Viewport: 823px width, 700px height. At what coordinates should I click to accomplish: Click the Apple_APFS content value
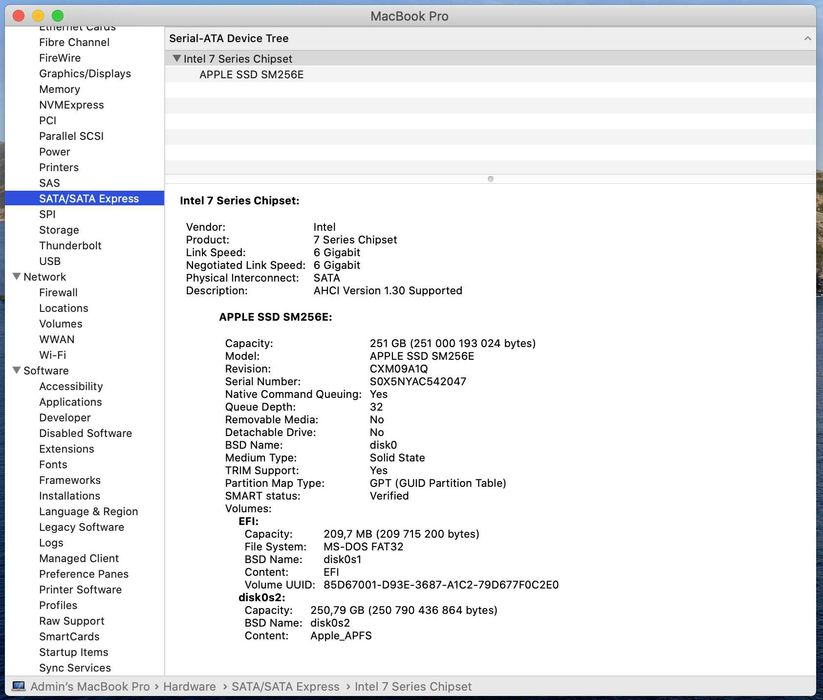(x=341, y=635)
